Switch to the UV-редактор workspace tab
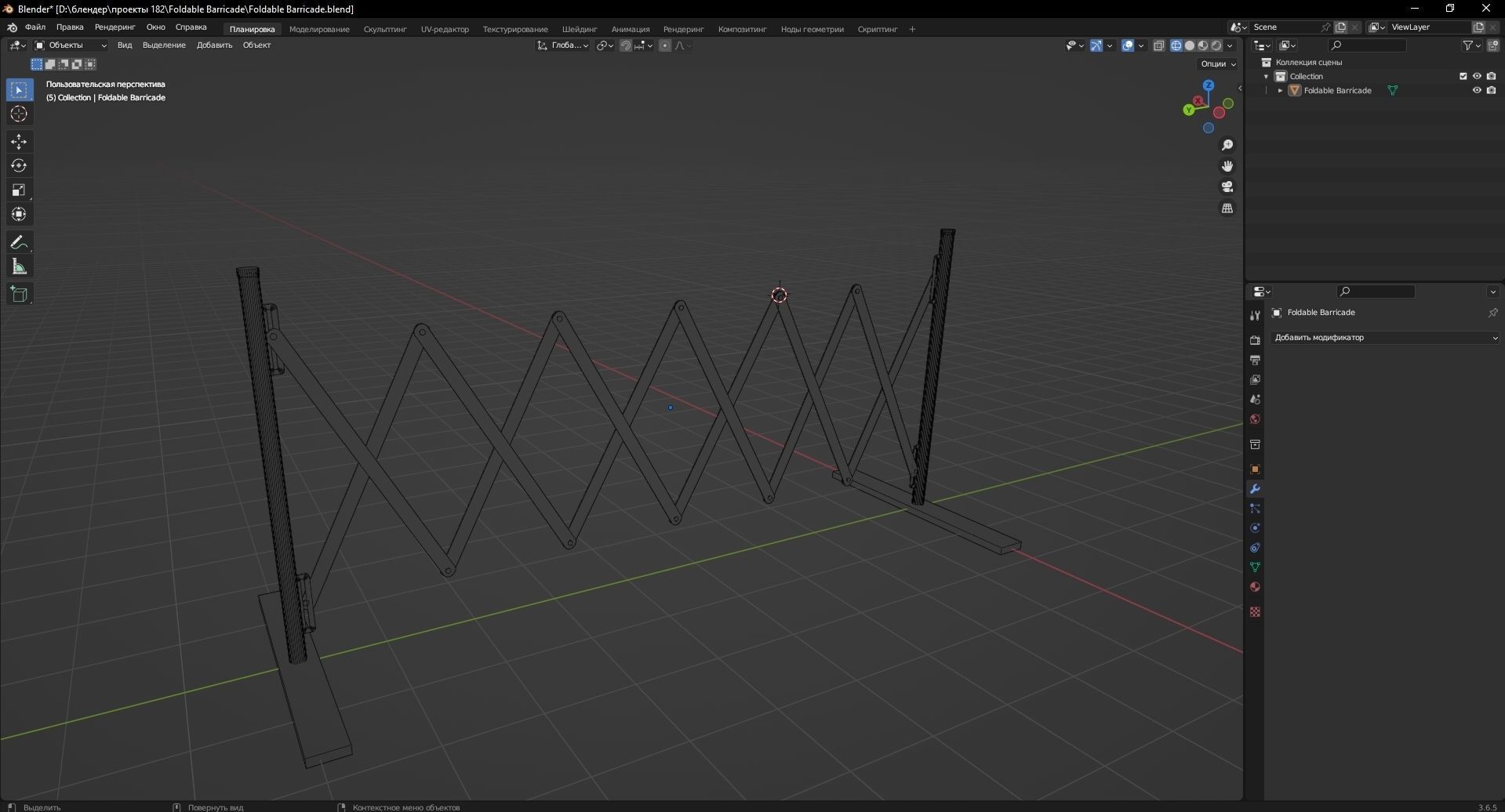Viewport: 1505px width, 812px height. pyautogui.click(x=445, y=30)
